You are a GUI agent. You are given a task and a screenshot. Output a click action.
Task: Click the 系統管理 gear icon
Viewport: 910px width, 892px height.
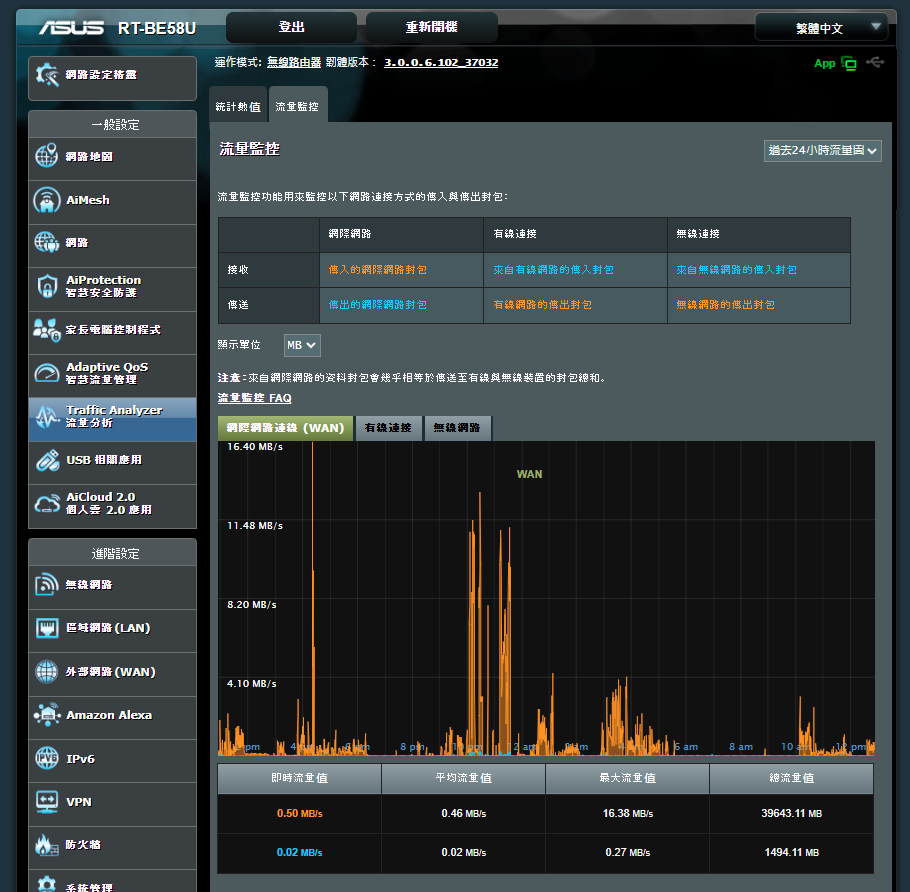[46, 884]
